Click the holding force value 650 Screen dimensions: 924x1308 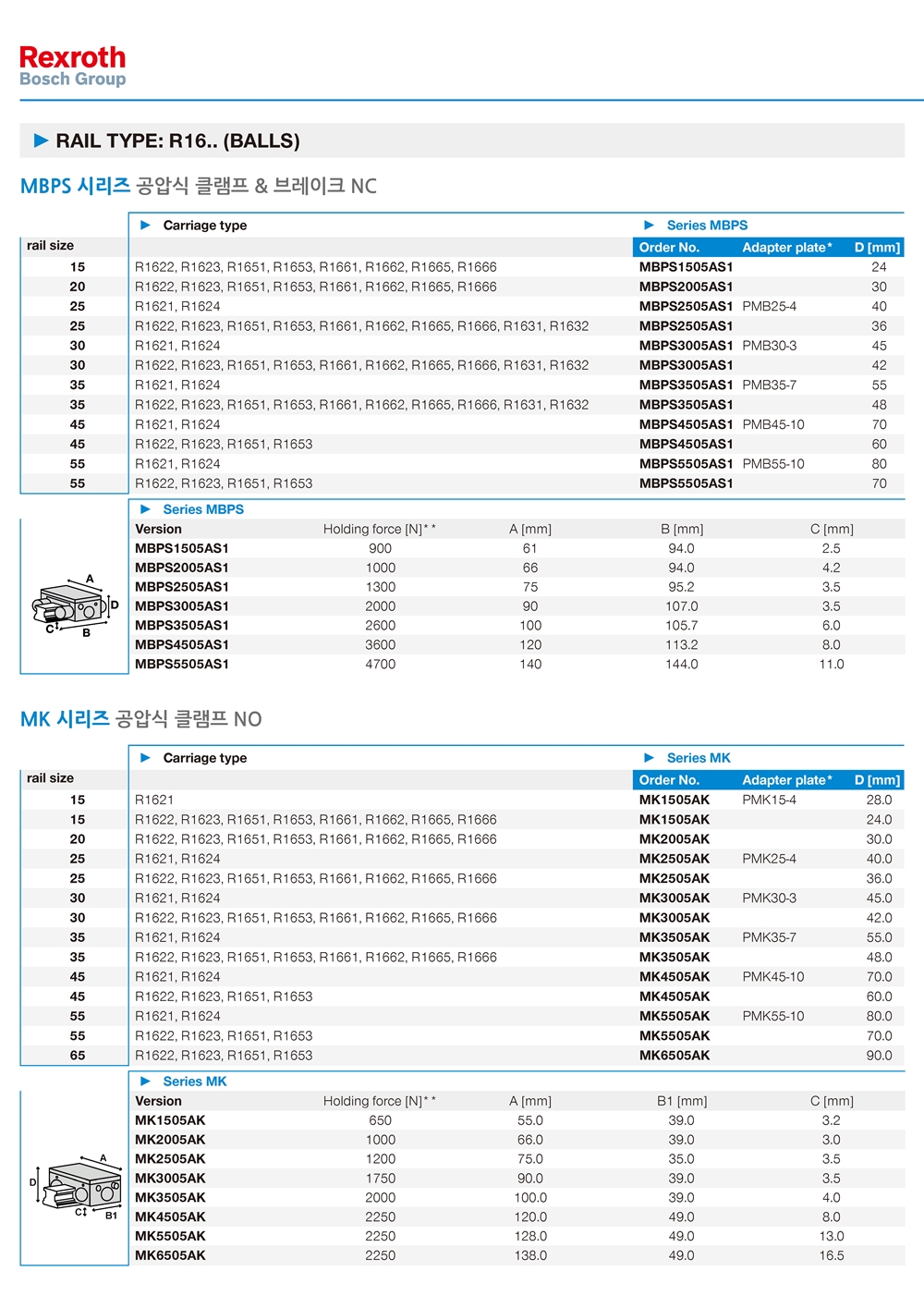click(x=381, y=1120)
